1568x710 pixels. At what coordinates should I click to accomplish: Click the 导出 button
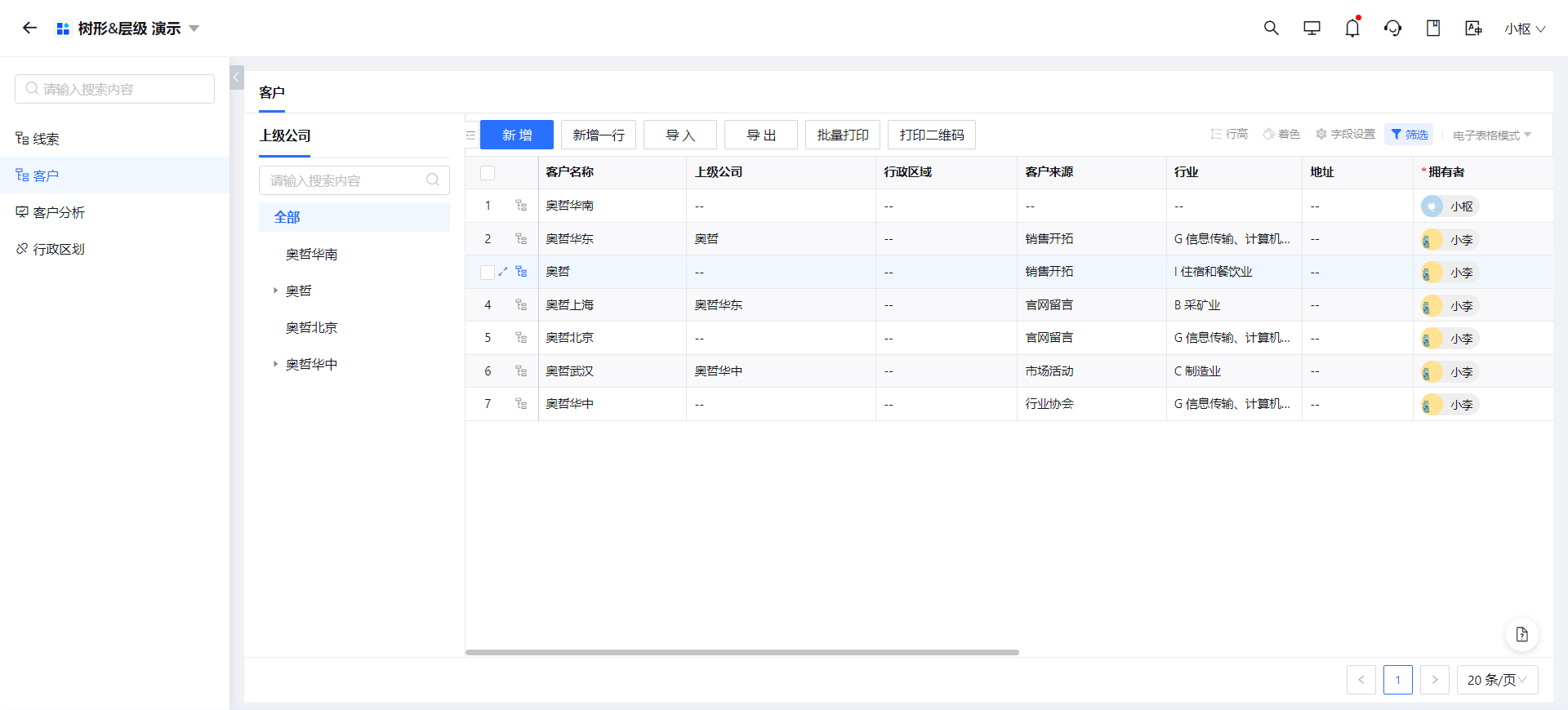click(x=761, y=135)
